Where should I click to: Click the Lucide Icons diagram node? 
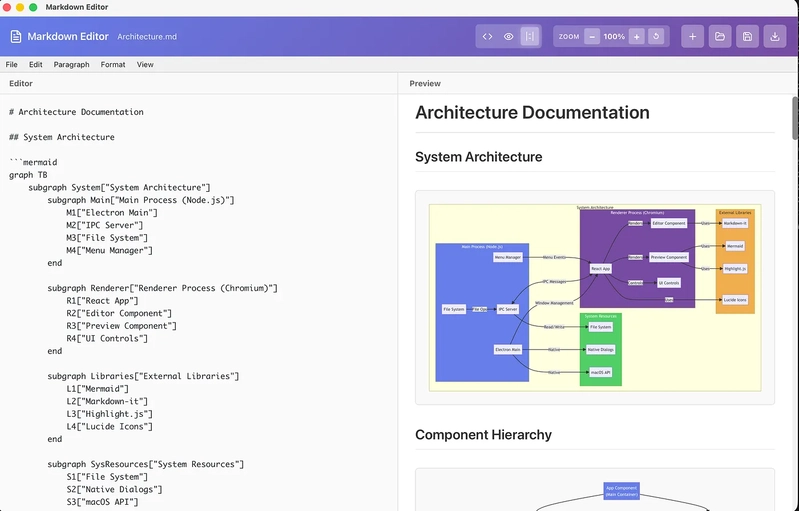coord(735,300)
